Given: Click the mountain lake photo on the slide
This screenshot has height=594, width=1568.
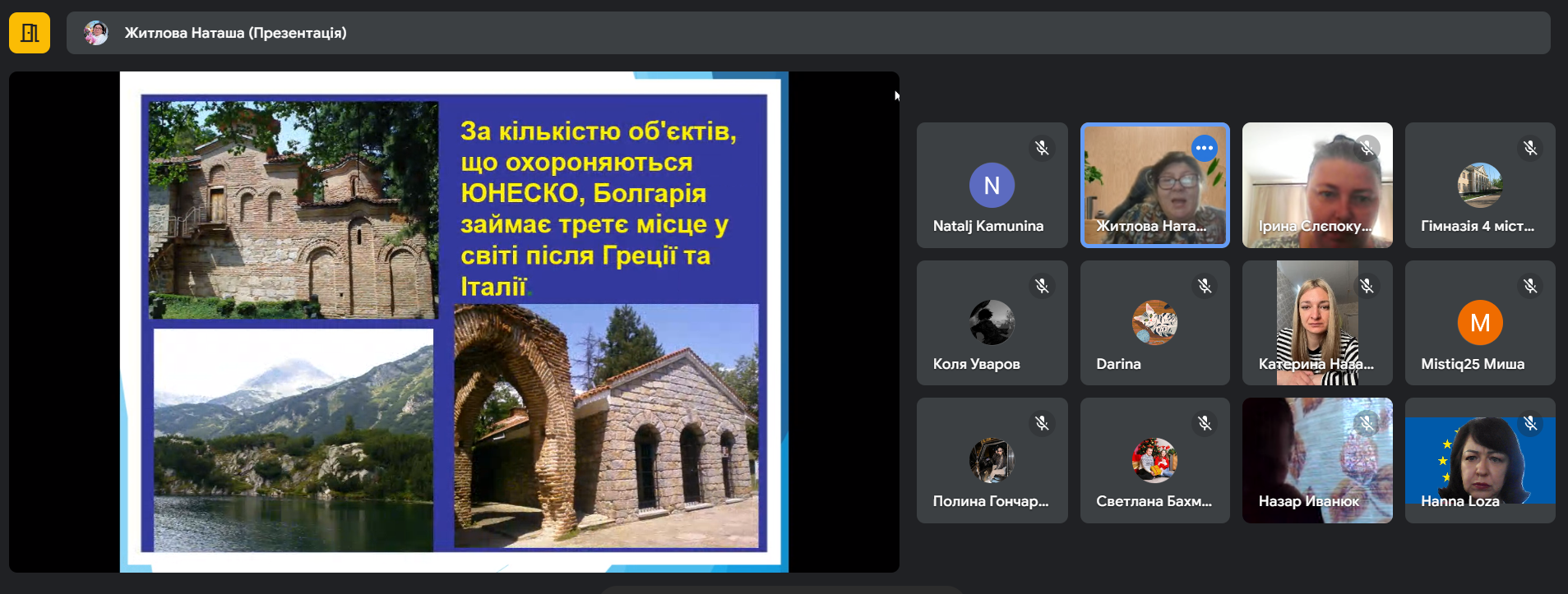Looking at the screenshot, I should pyautogui.click(x=293, y=440).
